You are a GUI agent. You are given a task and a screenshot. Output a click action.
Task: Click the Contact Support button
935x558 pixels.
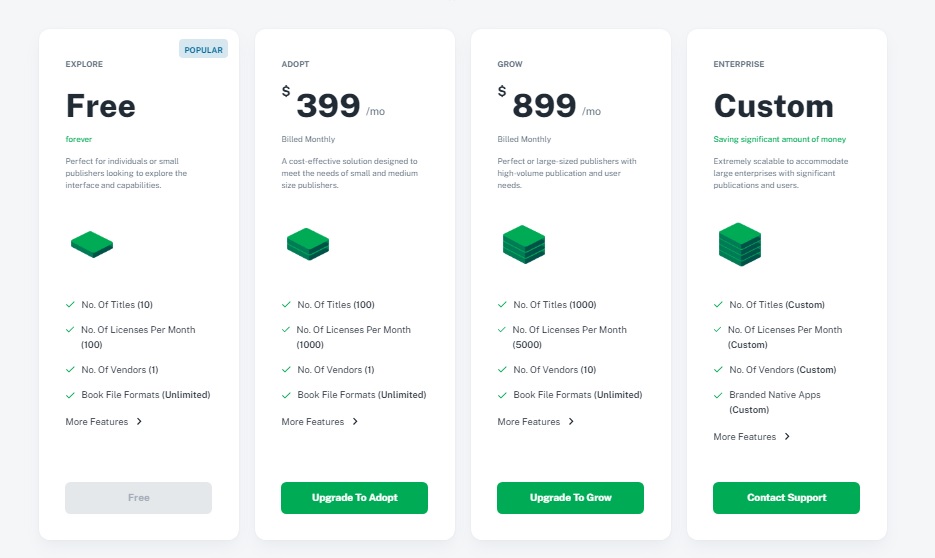(786, 498)
